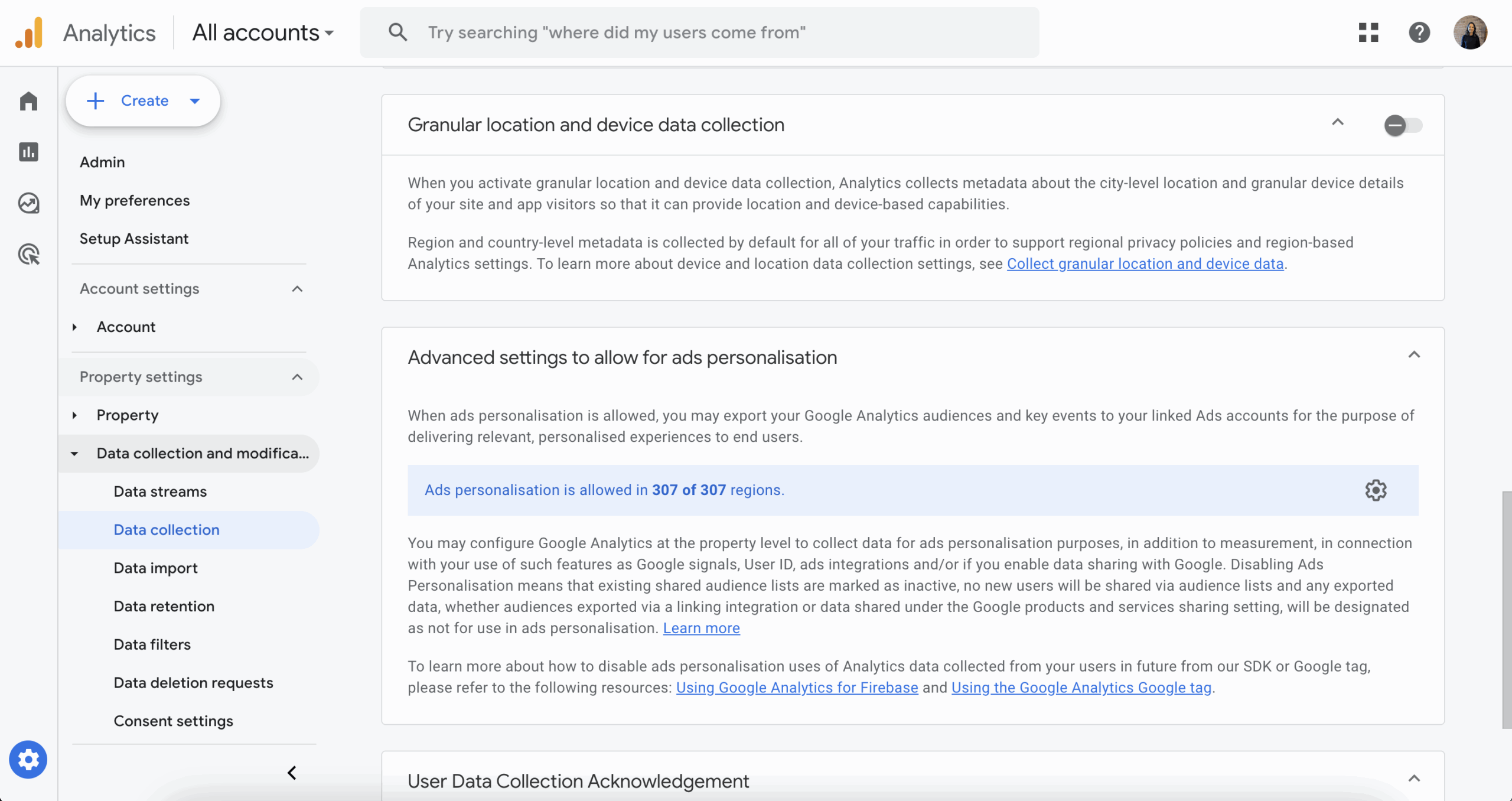The width and height of the screenshot is (1512, 801).
Task: Collapse Property settings group
Action: [x=297, y=377]
